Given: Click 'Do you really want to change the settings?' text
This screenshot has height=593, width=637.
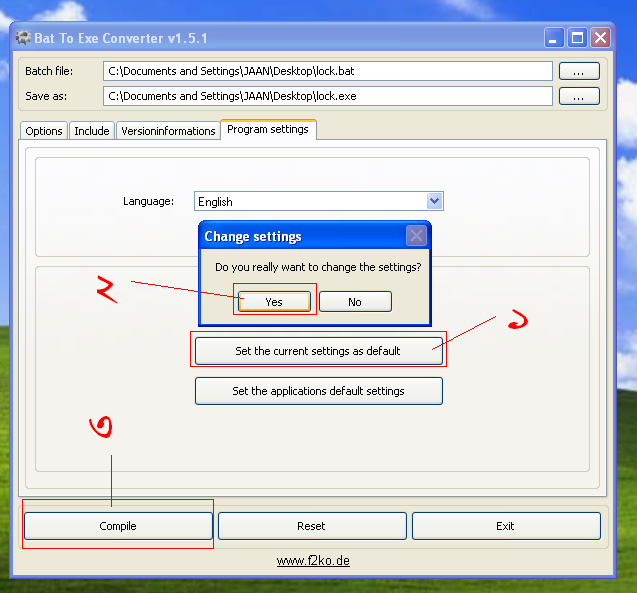Looking at the screenshot, I should (x=318, y=267).
